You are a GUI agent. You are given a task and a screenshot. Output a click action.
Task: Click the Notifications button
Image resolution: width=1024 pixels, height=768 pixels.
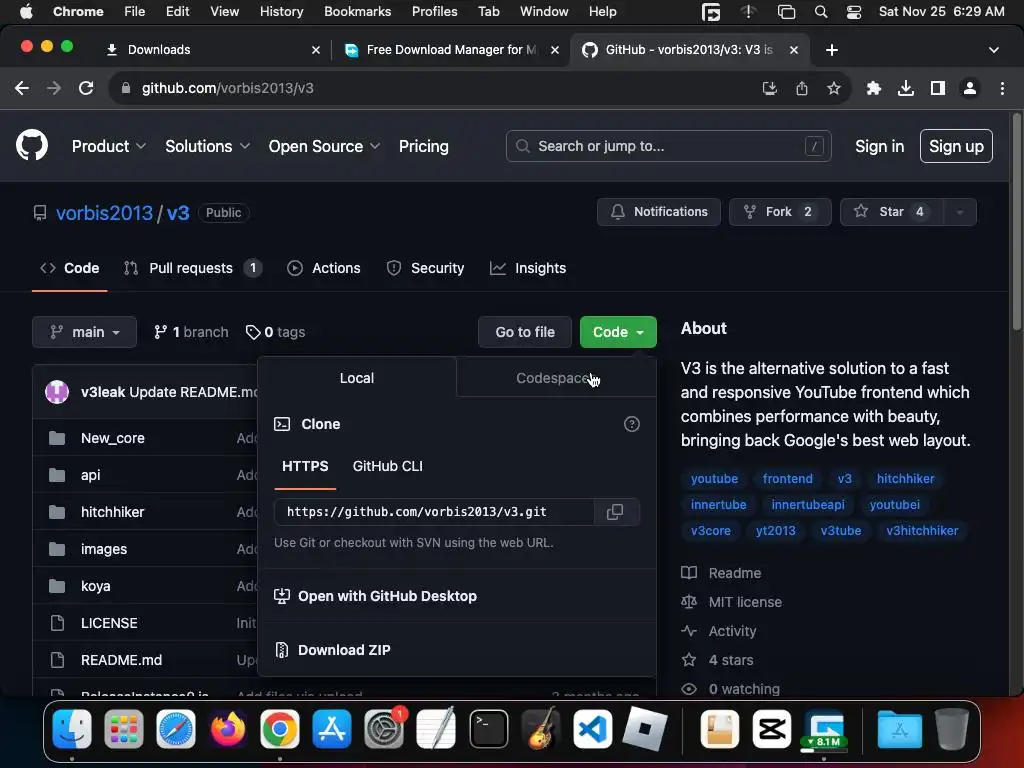pyautogui.click(x=658, y=212)
